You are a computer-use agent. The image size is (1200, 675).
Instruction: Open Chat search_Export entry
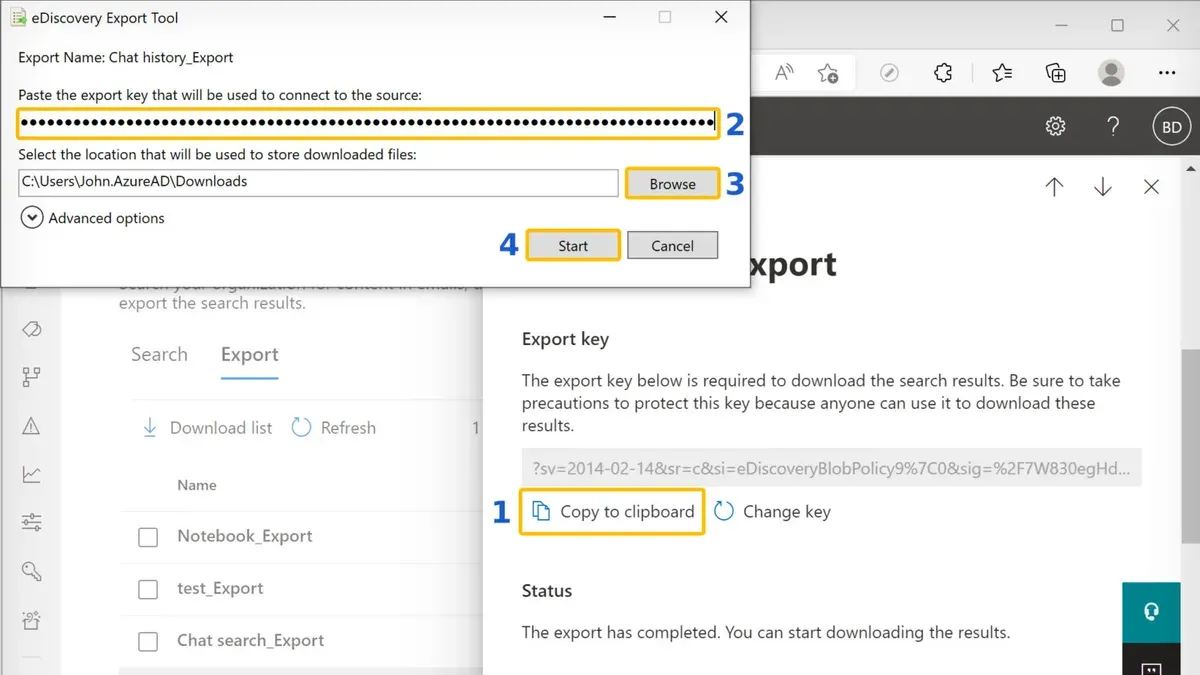[x=251, y=640]
